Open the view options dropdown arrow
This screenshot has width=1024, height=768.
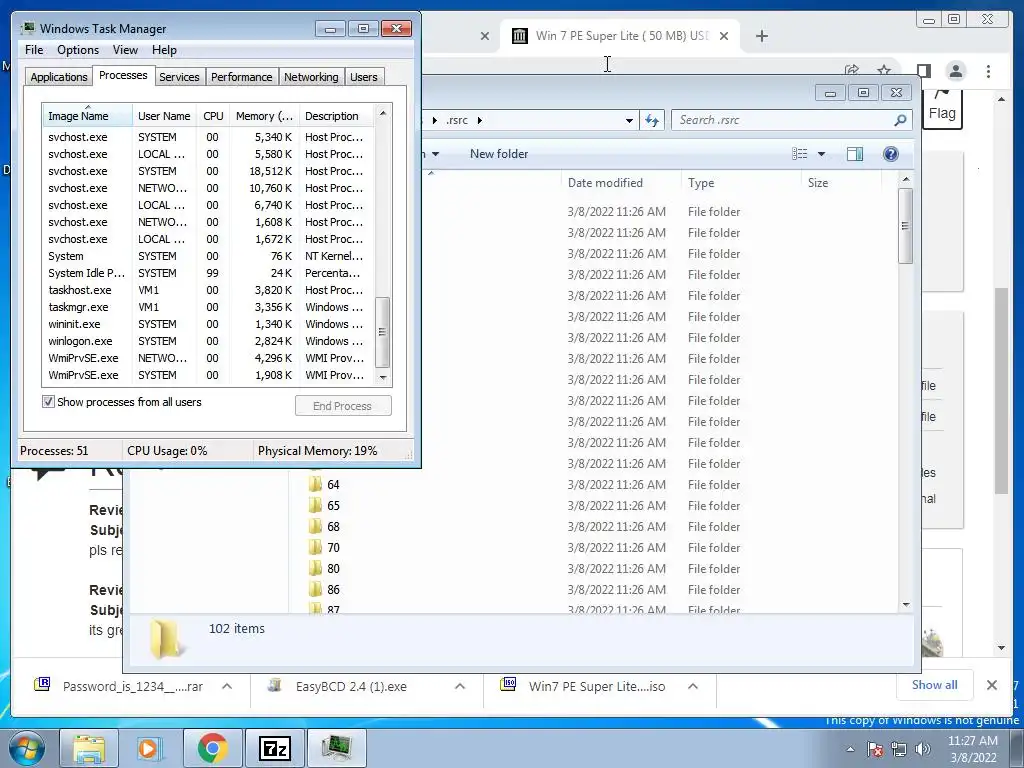822,154
